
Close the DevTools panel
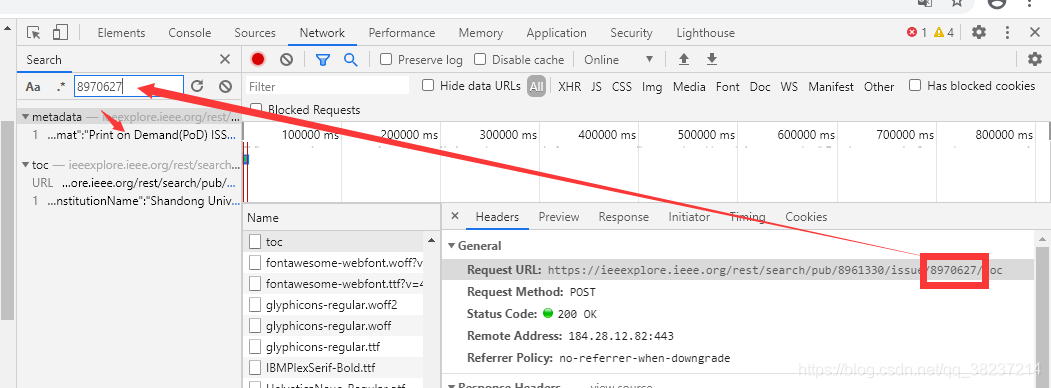tap(1035, 32)
